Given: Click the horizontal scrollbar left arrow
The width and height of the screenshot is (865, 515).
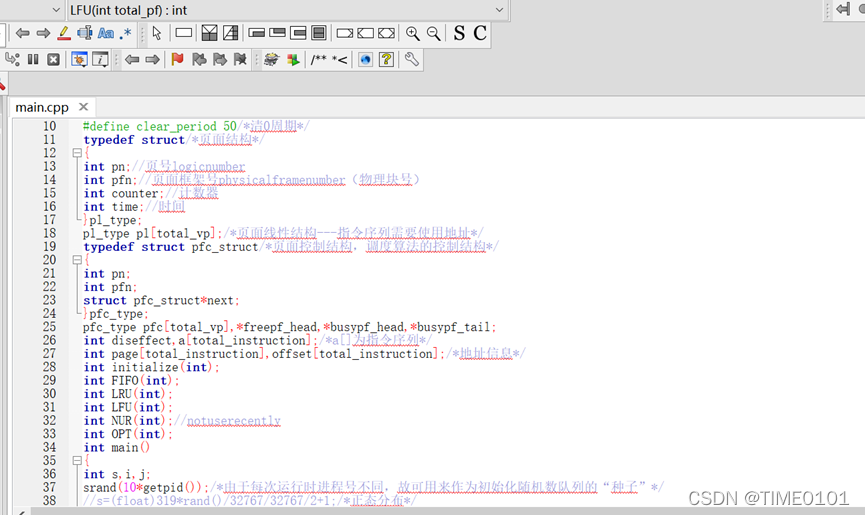Looking at the screenshot, I should [x=20, y=512].
